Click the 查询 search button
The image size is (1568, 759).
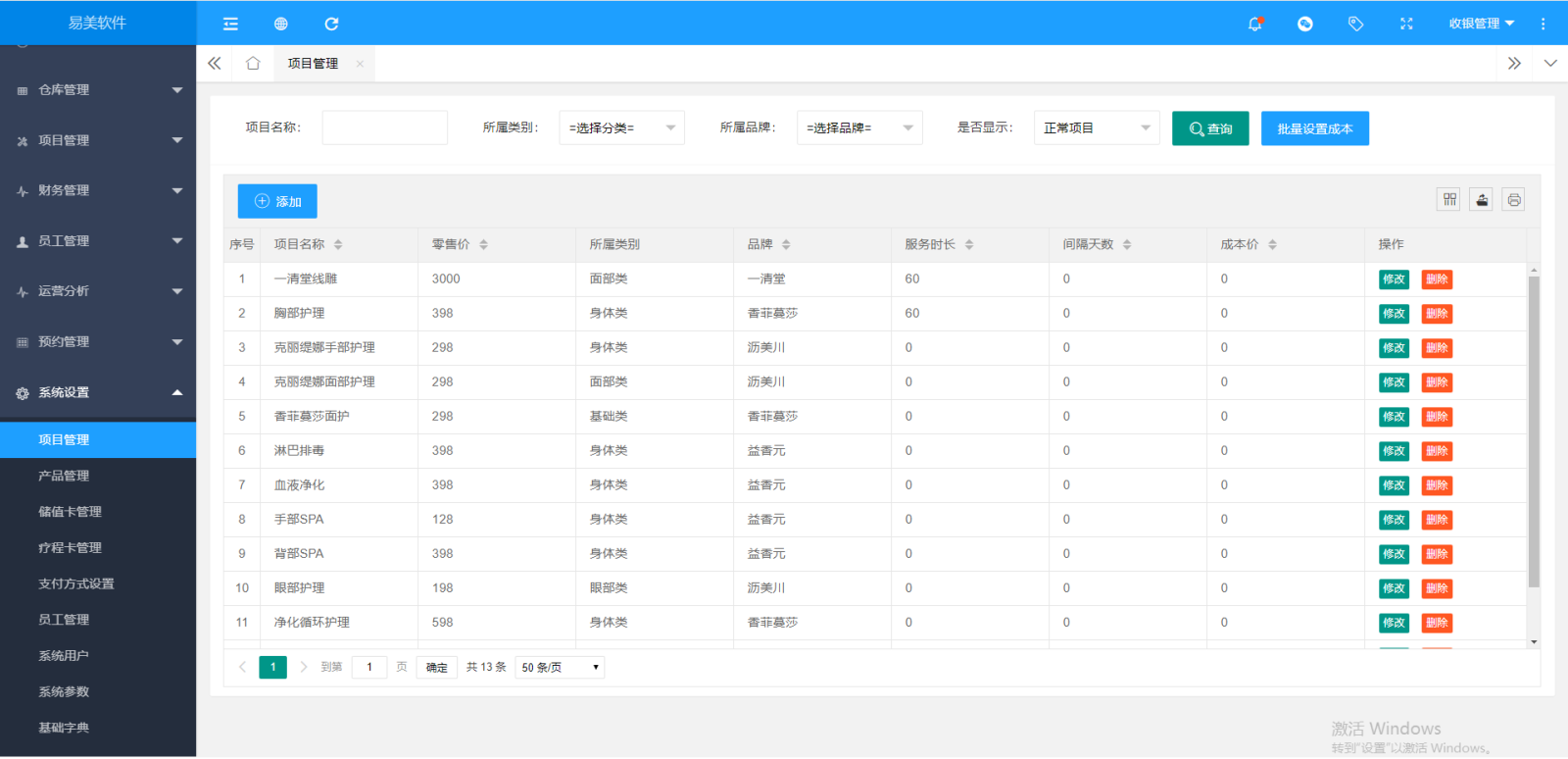[1210, 128]
